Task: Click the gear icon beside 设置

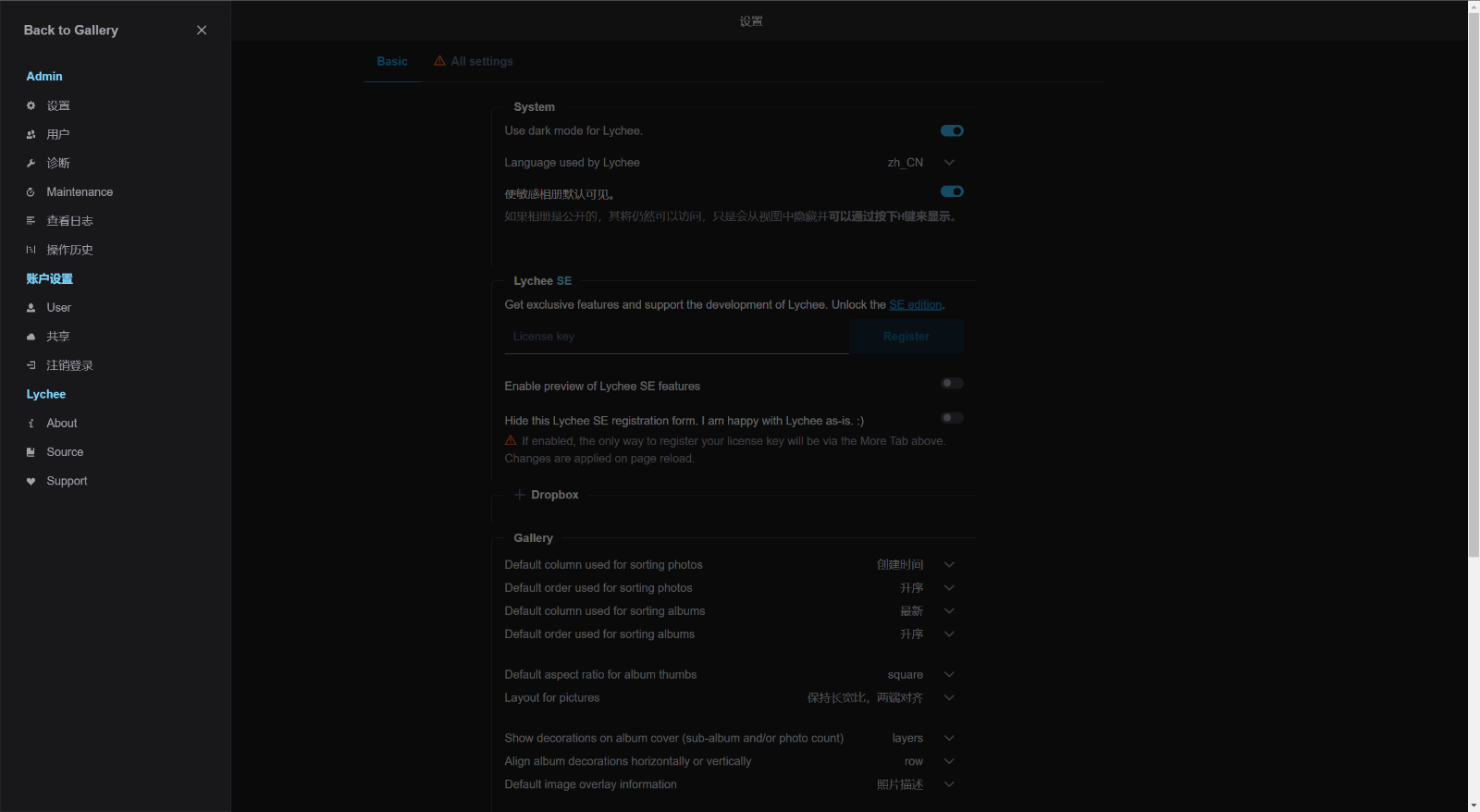Action: tap(31, 106)
